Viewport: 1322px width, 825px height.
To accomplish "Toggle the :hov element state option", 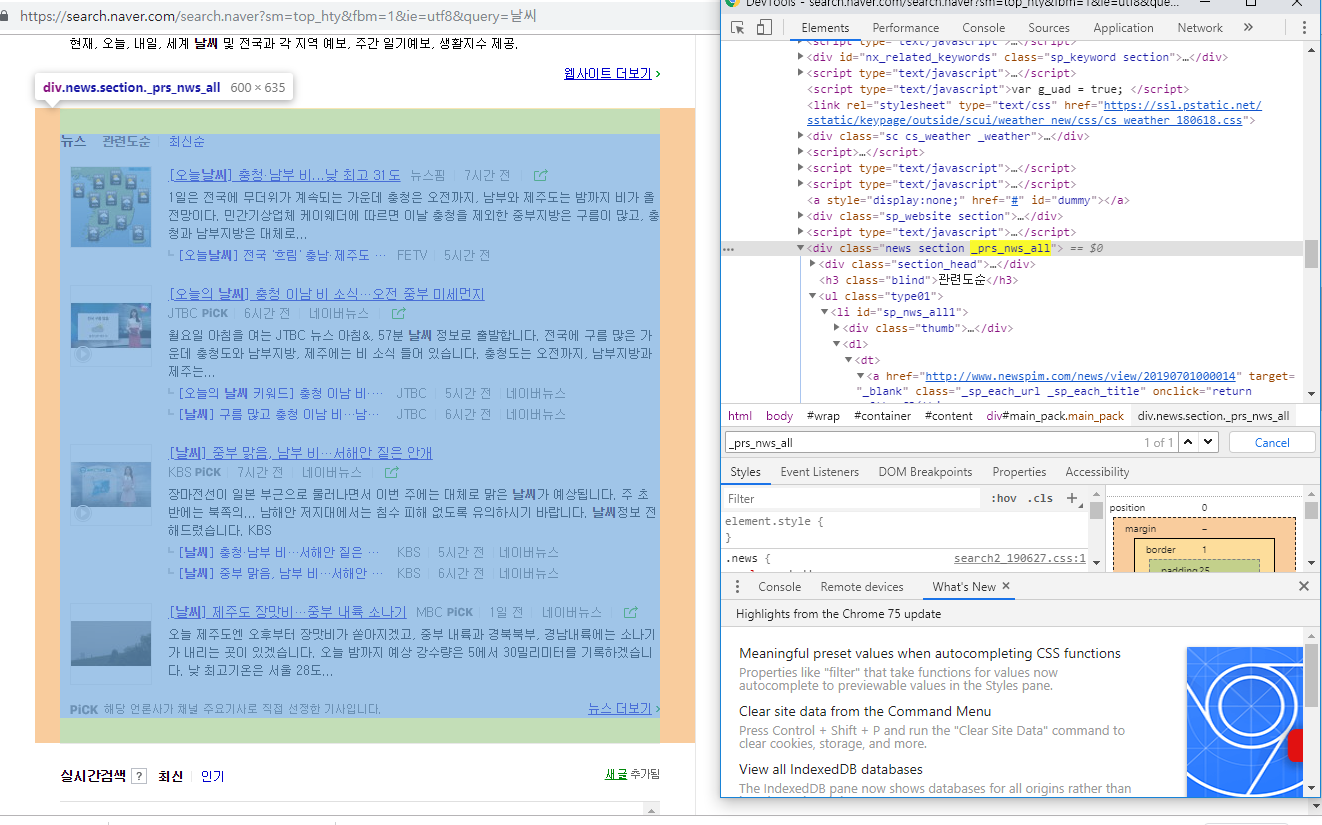I will coord(1003,498).
